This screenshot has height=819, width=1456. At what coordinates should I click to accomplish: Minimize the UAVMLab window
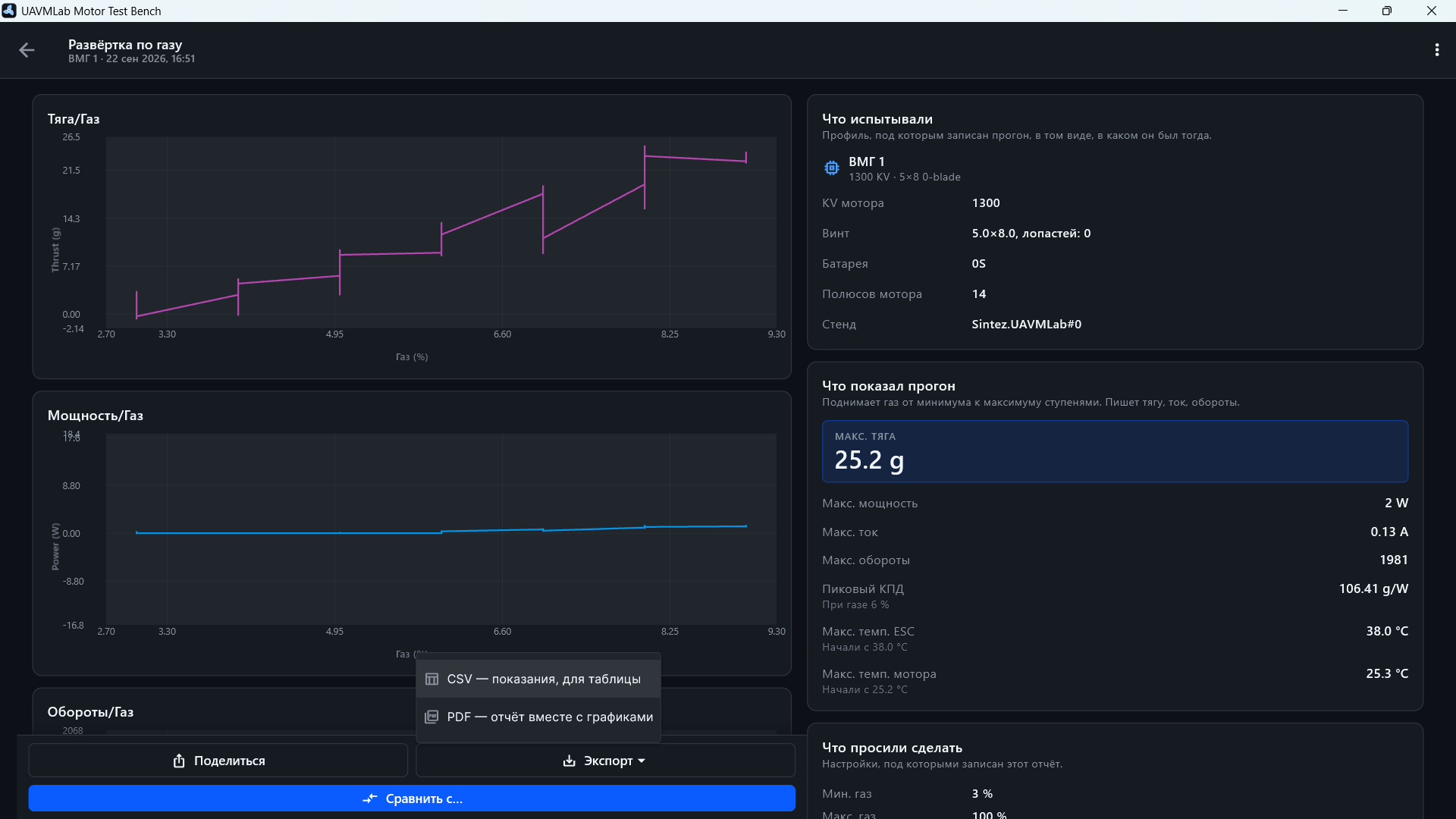tap(1343, 11)
